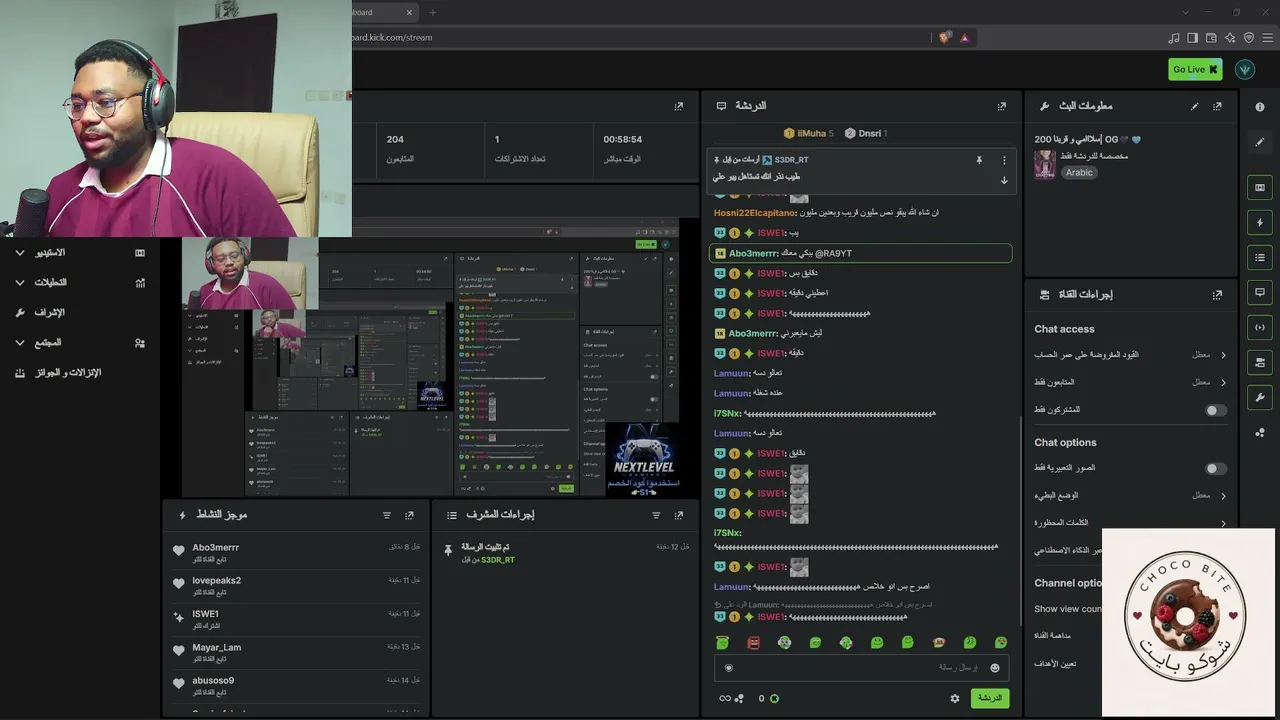Viewport: 1280px width, 720px height.
Task: Toggle the stream preview panel icon in right sidebar
Action: 1260,187
